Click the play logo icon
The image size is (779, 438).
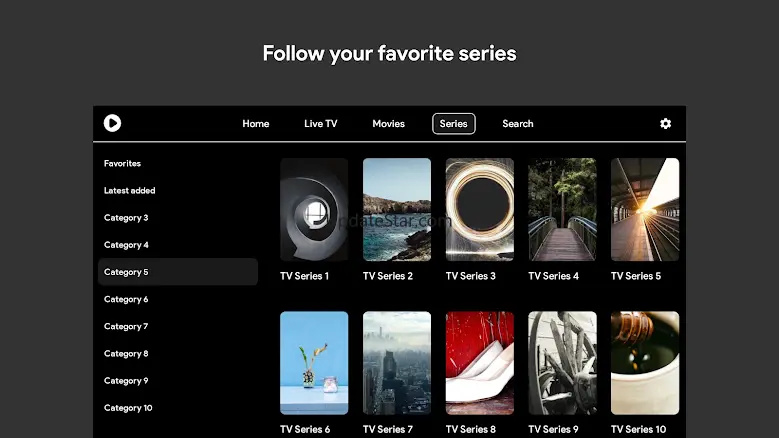pos(112,123)
